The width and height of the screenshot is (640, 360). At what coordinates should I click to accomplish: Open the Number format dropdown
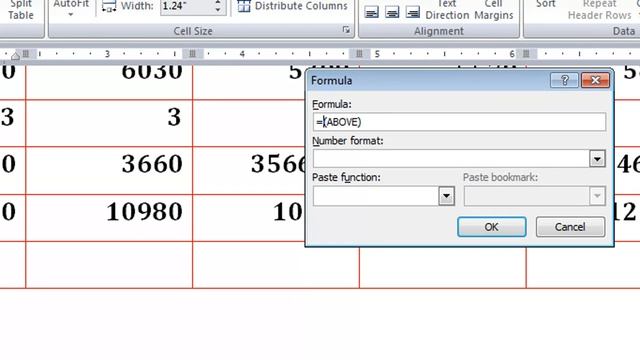[x=597, y=159]
